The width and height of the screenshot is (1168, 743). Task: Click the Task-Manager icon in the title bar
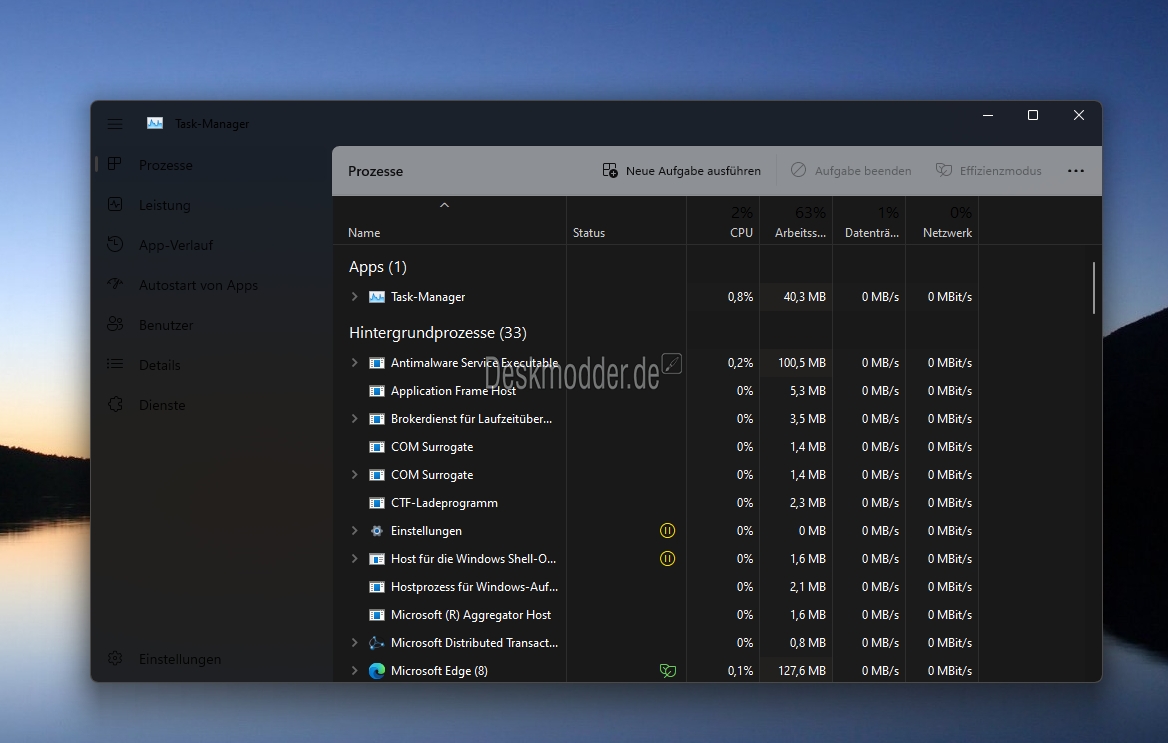[155, 124]
